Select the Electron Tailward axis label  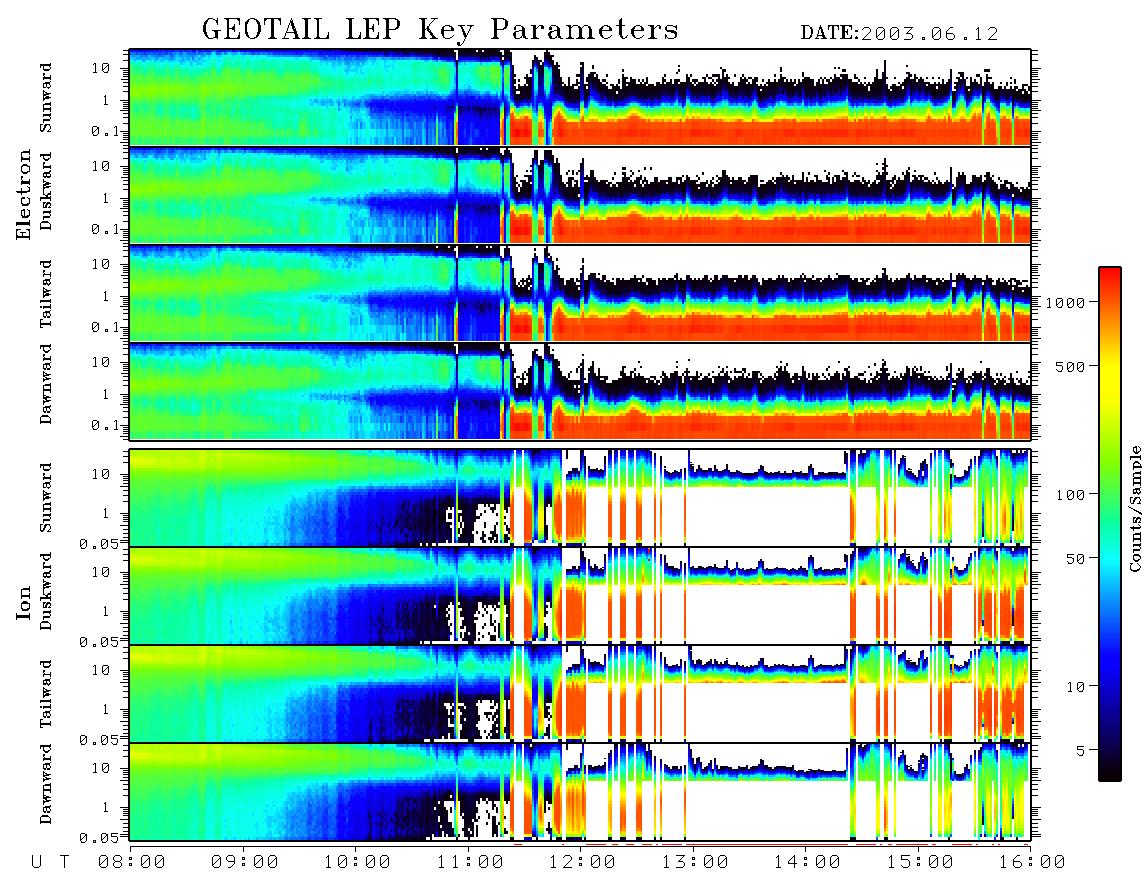pyautogui.click(x=46, y=294)
